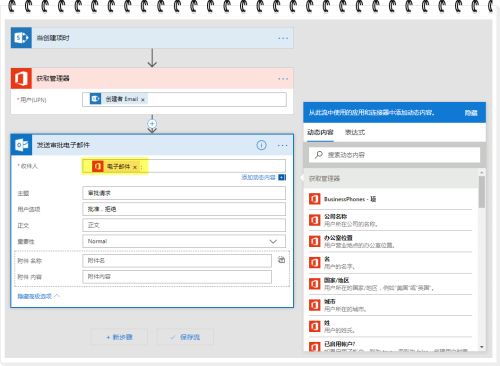Click the Office icon next to 已启用帐户?

point(314,347)
